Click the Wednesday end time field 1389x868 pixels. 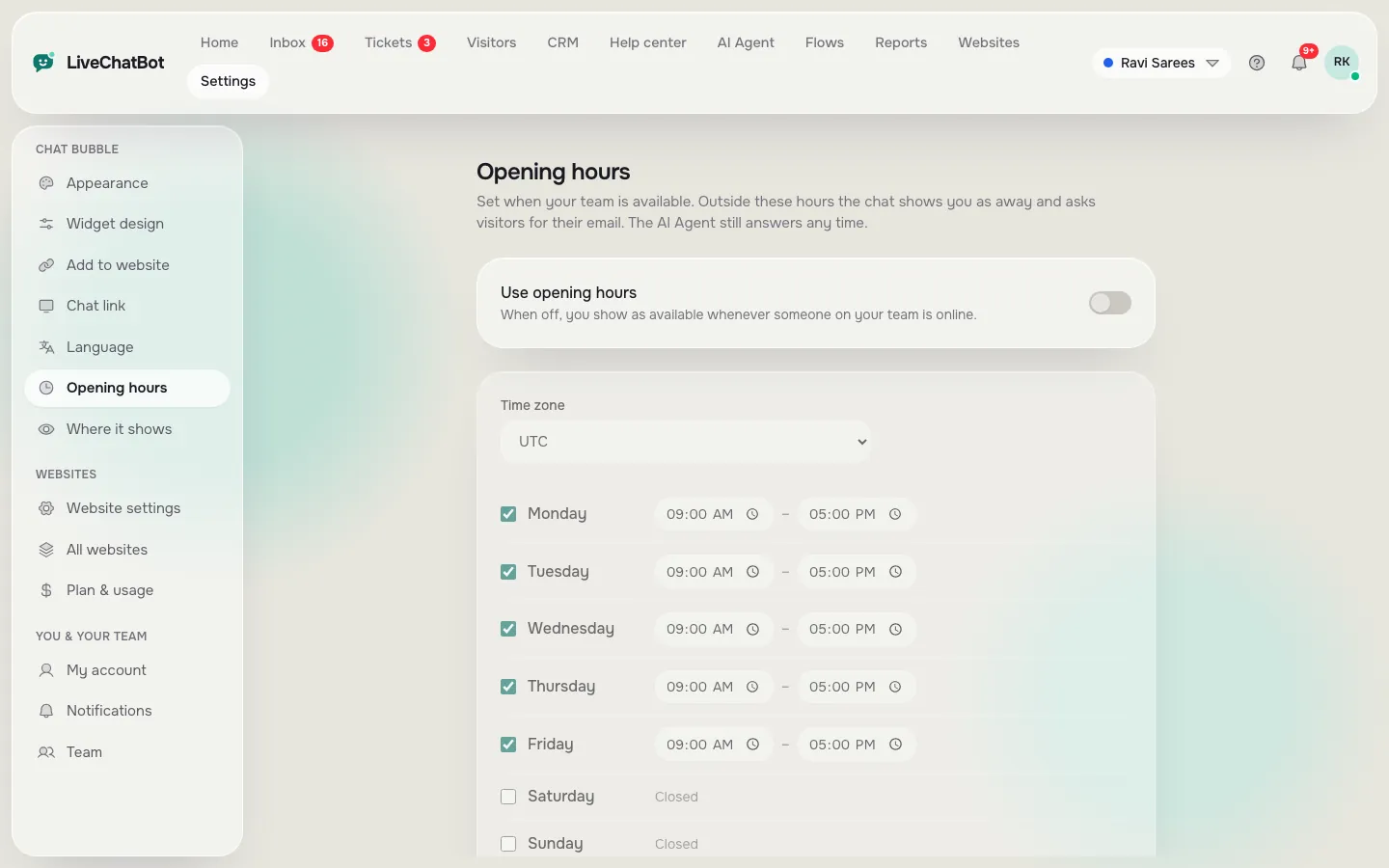857,629
